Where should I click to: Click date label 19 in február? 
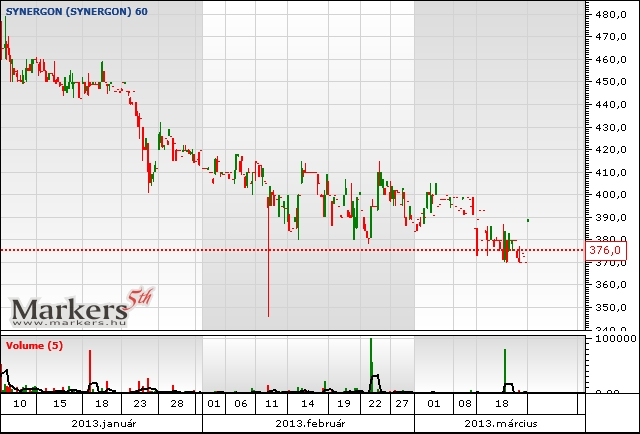(344, 404)
